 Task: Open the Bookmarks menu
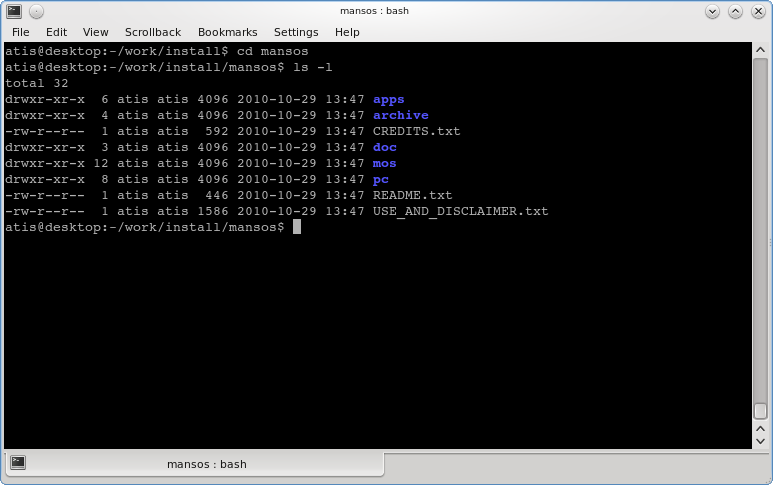pyautogui.click(x=227, y=32)
